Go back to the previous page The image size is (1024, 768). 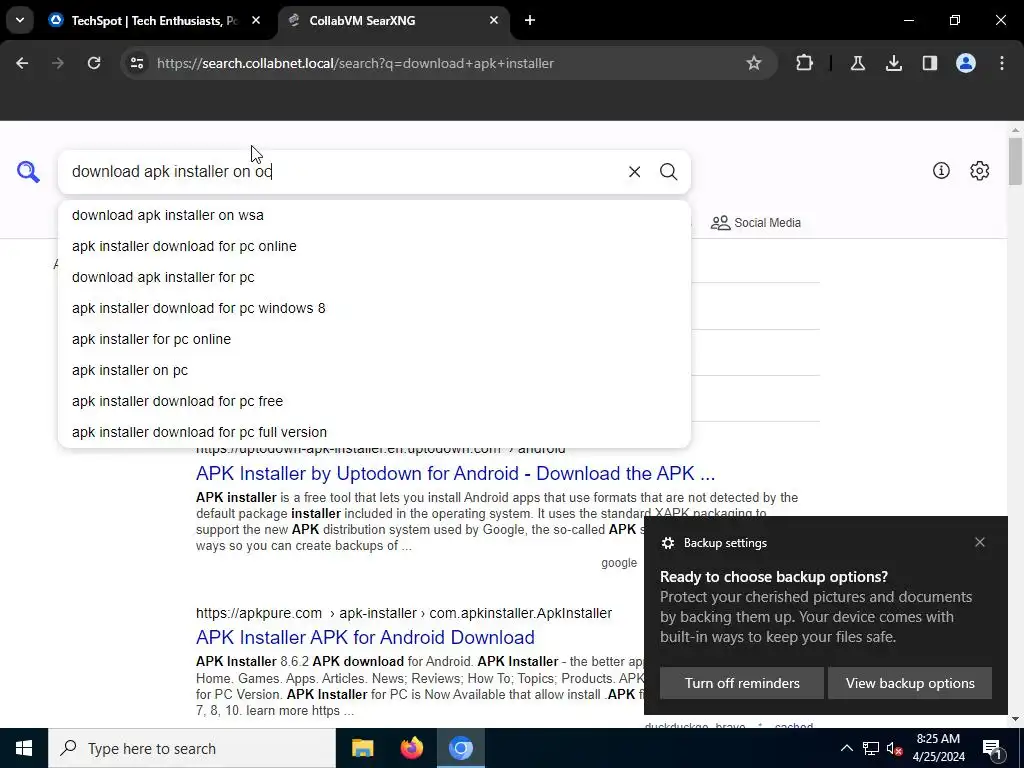(x=22, y=63)
